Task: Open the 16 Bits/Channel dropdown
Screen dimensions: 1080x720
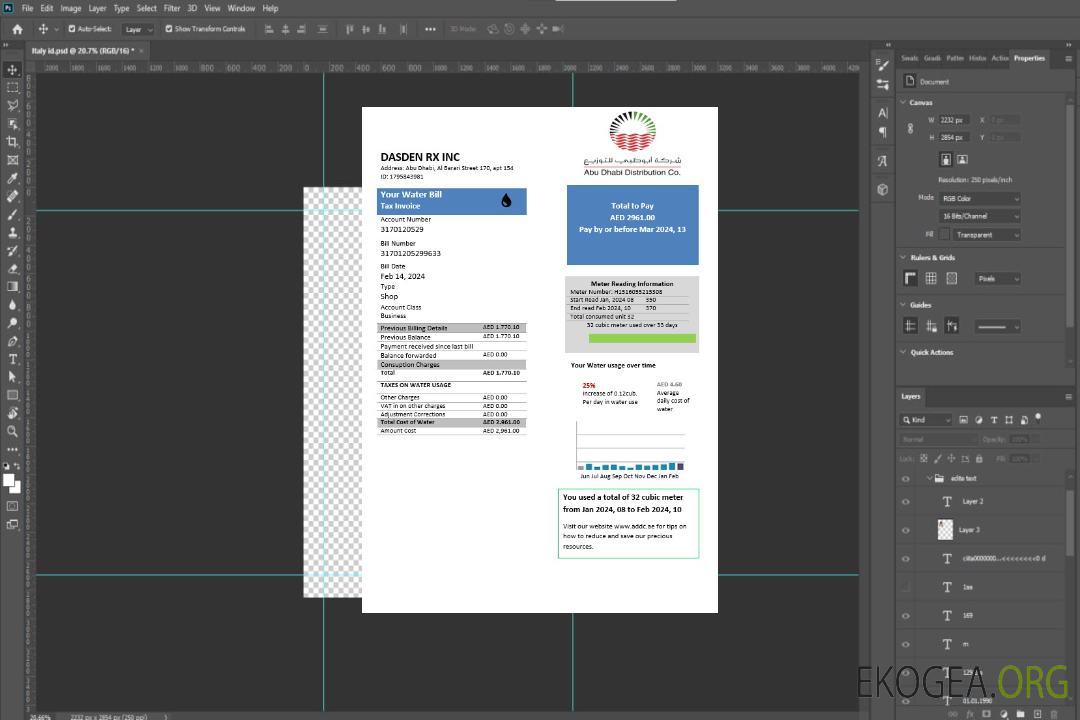Action: tap(980, 216)
